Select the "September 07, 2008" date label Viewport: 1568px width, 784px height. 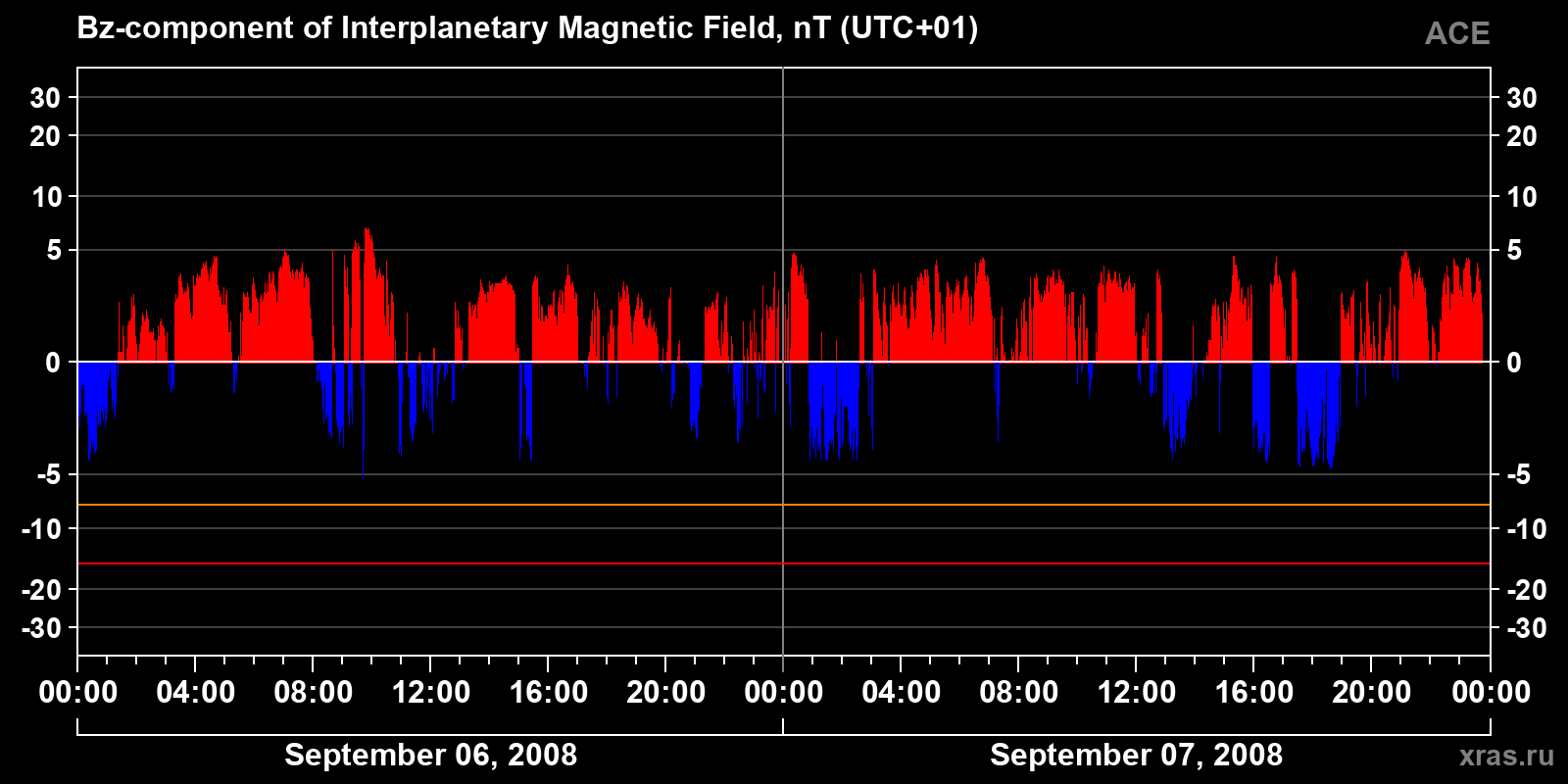pyautogui.click(x=1136, y=755)
